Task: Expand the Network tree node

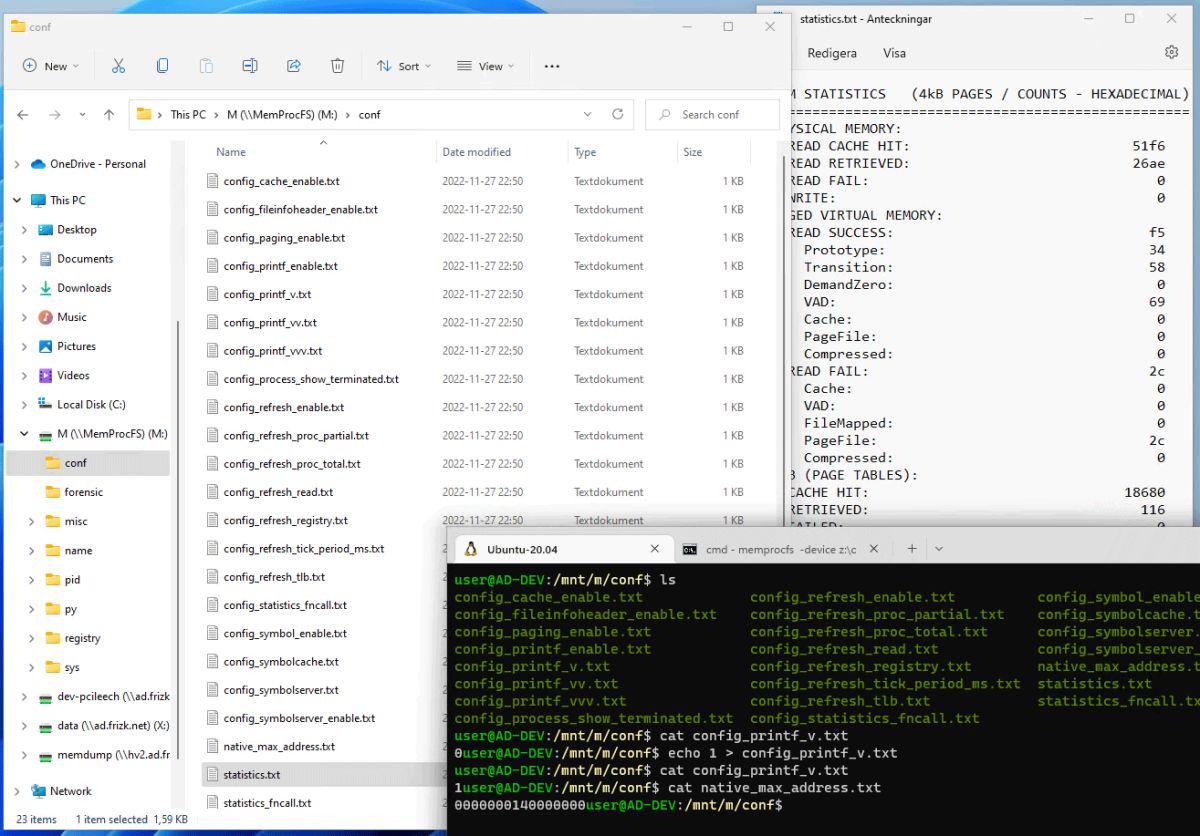Action: (17, 791)
